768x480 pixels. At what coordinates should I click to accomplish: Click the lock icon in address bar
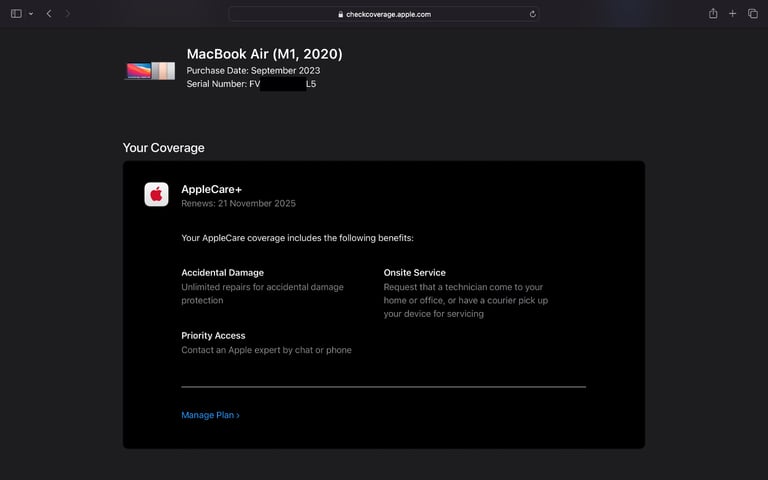coord(340,14)
